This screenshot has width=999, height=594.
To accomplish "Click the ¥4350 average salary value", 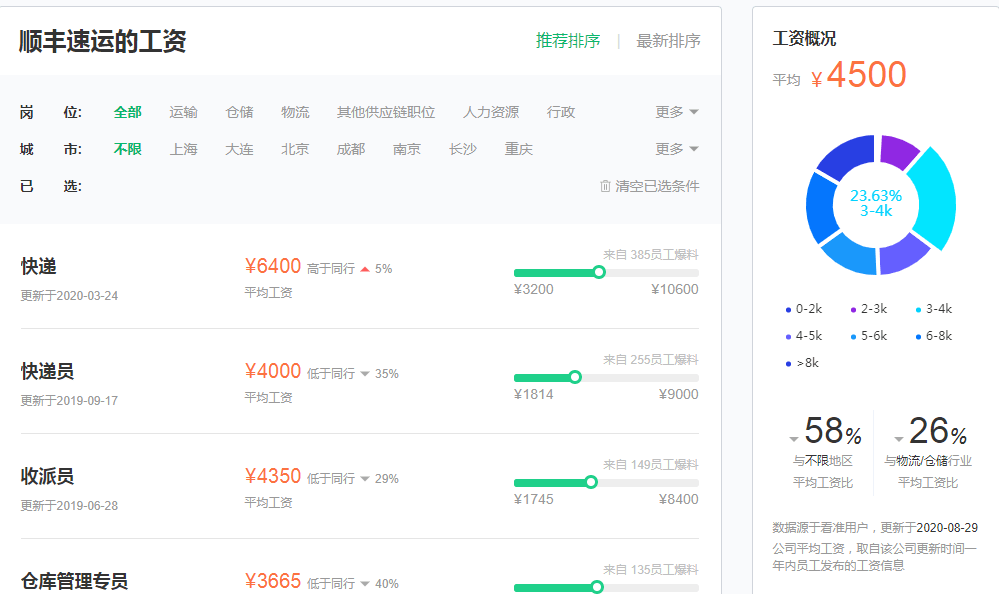I will click(x=273, y=476).
